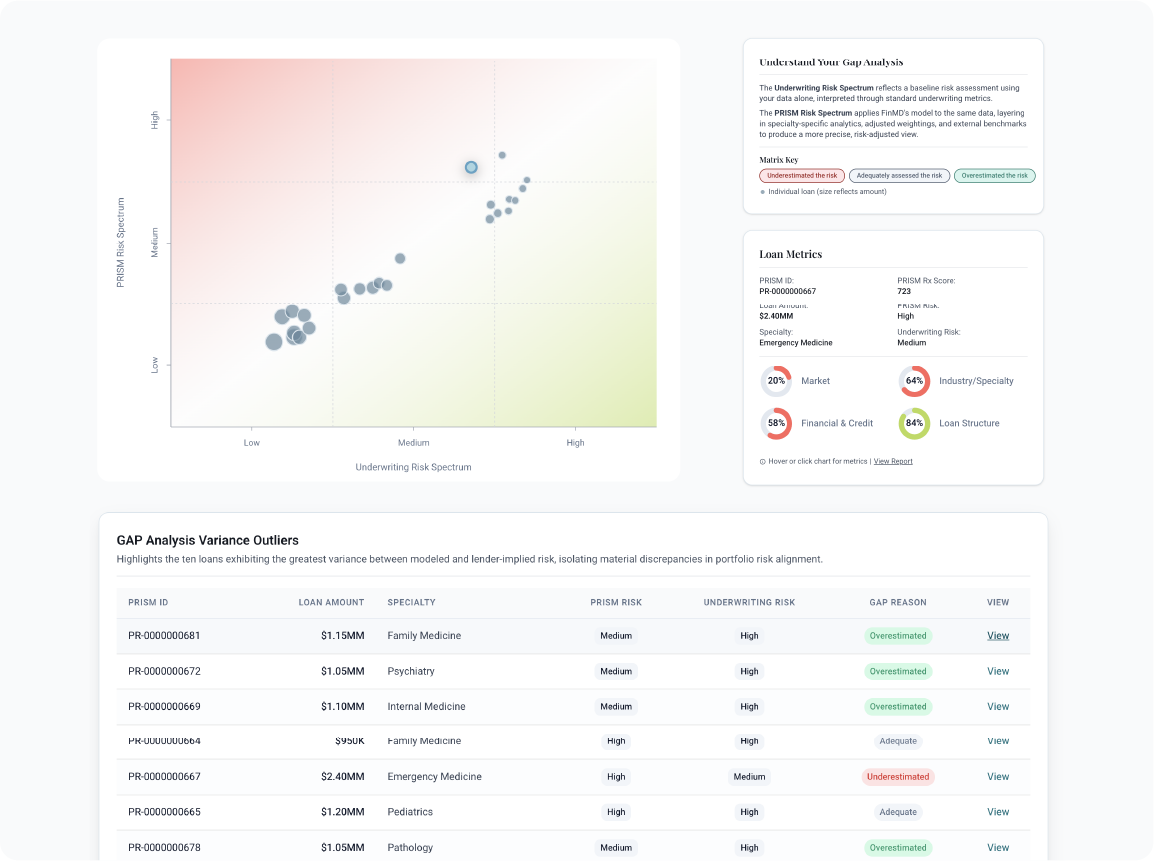The height and width of the screenshot is (861, 1154).
Task: Click the Market 20% gauge icon
Action: tap(776, 381)
